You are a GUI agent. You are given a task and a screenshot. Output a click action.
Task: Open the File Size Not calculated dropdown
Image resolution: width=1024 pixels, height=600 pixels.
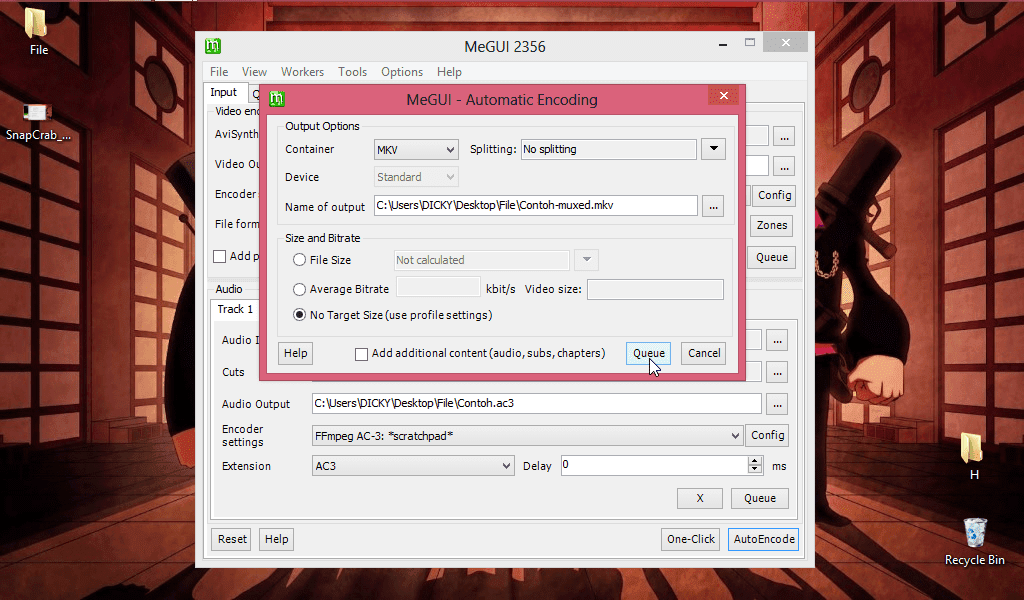coord(586,260)
